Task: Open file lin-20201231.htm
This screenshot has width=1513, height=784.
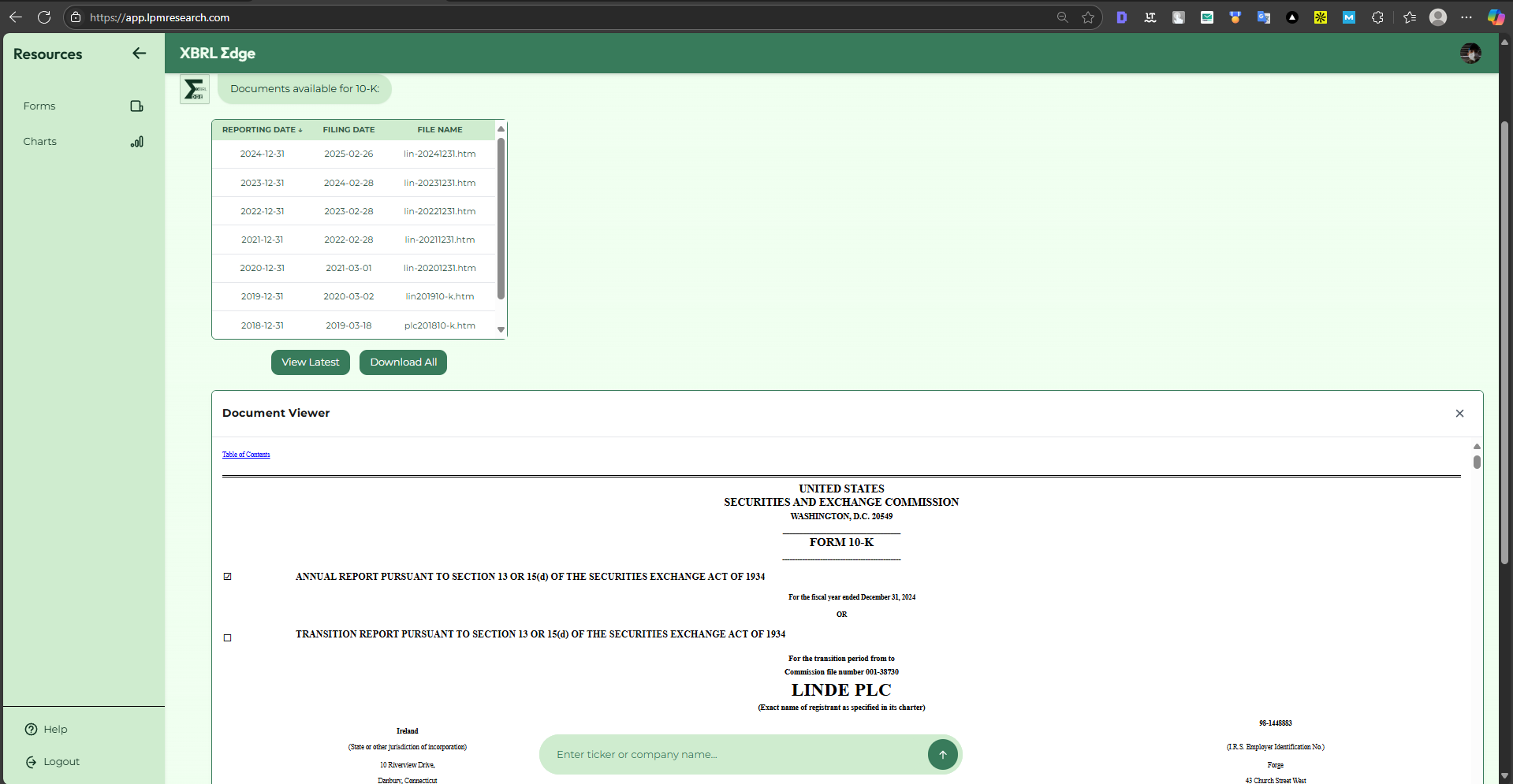Action: tap(440, 268)
